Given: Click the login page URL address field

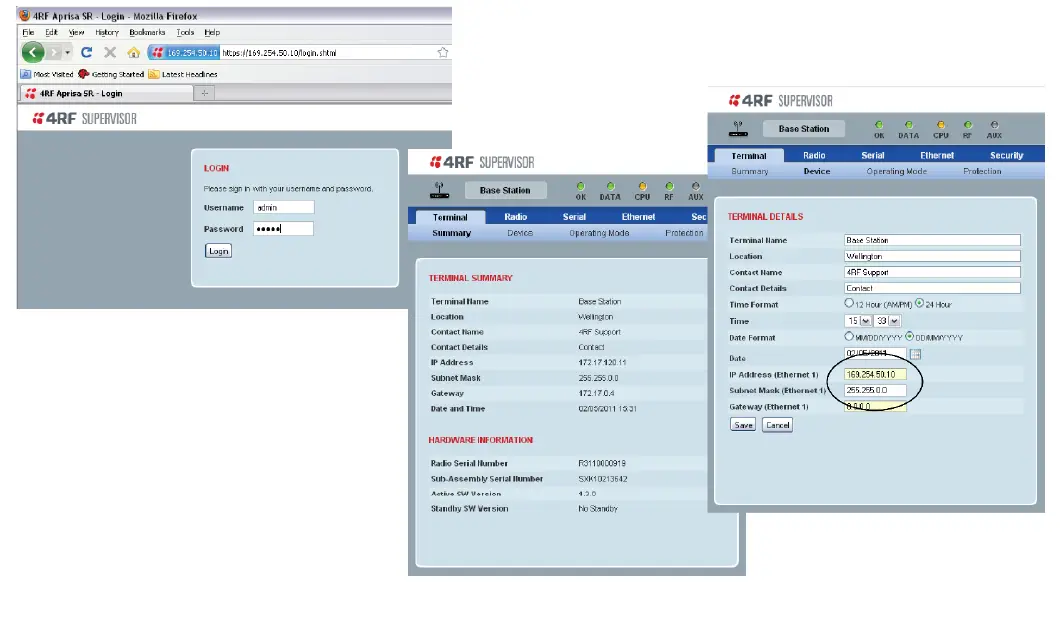Looking at the screenshot, I should click(x=328, y=52).
